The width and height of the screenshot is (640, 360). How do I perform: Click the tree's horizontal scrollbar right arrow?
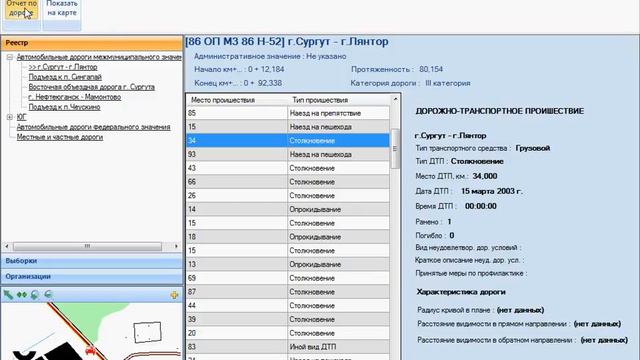point(176,246)
